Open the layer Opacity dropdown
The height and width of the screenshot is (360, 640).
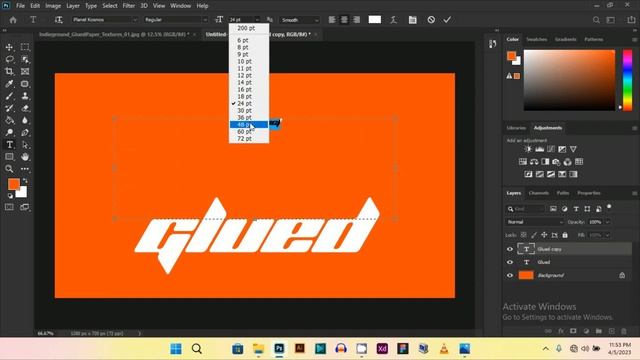607,222
